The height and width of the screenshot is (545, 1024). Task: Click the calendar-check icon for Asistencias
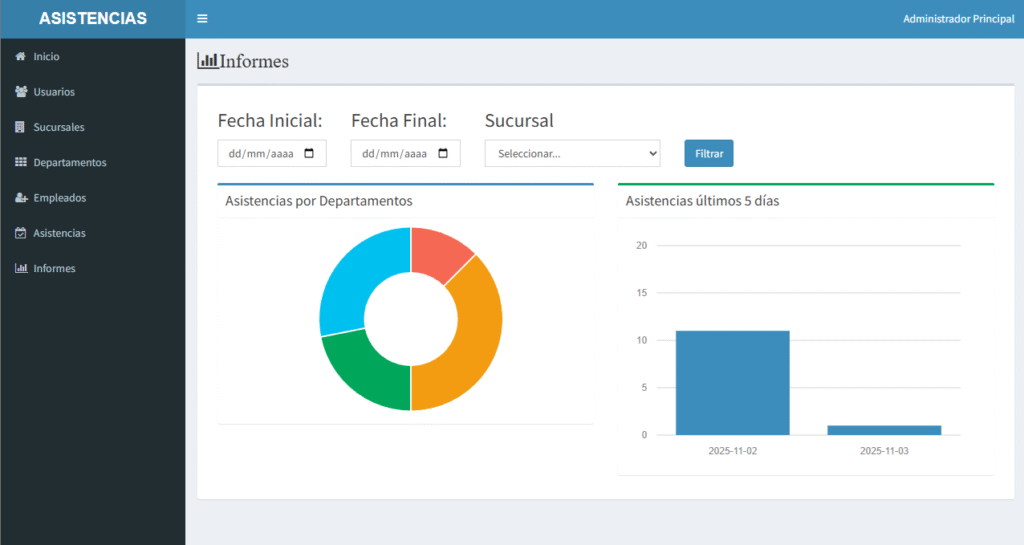coord(21,233)
